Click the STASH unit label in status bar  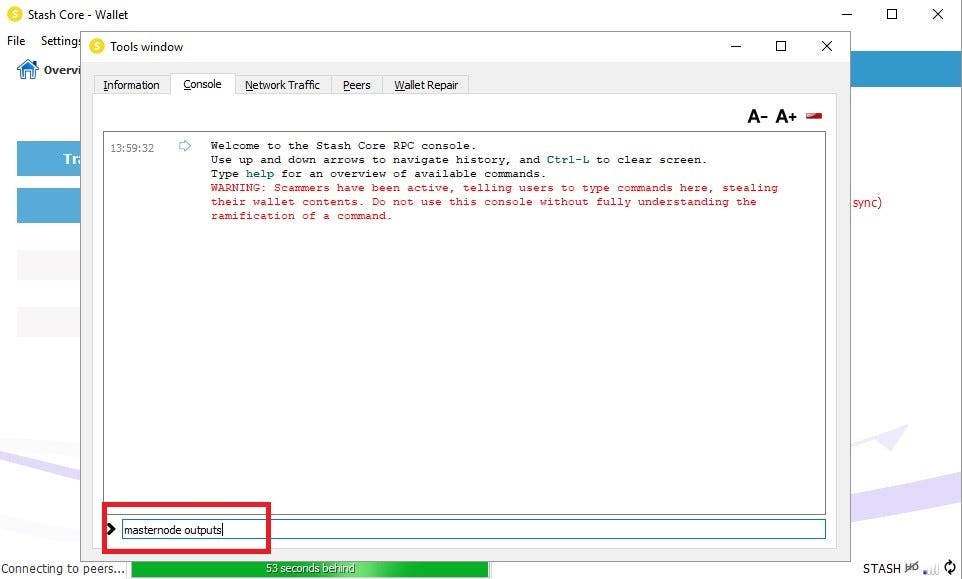point(882,569)
